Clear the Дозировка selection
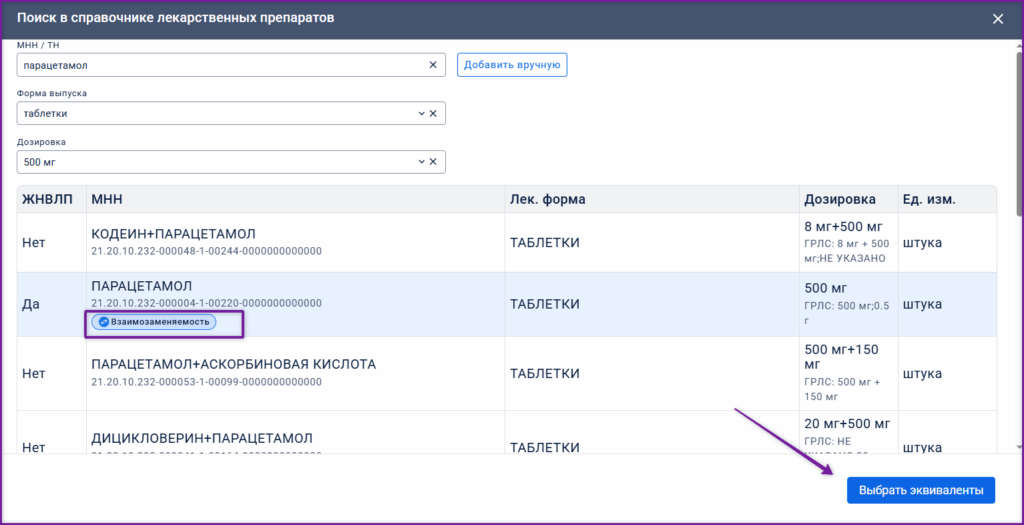Screen dimensions: 1024x525 point(432,162)
